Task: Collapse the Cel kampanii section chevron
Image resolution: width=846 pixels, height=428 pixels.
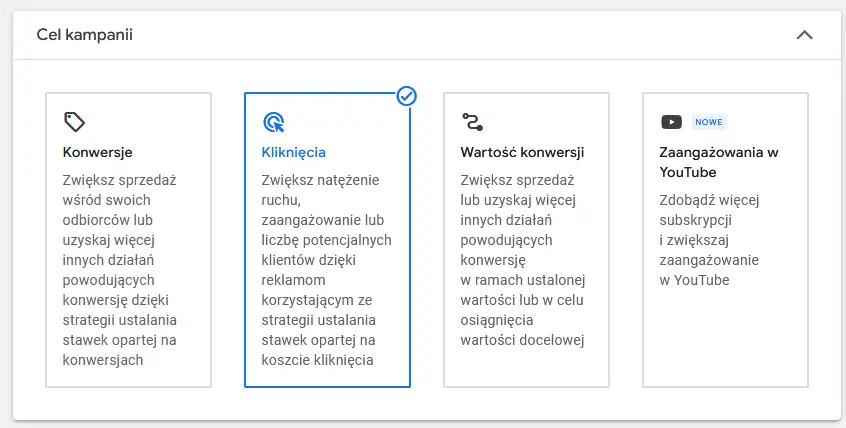Action: click(x=804, y=35)
